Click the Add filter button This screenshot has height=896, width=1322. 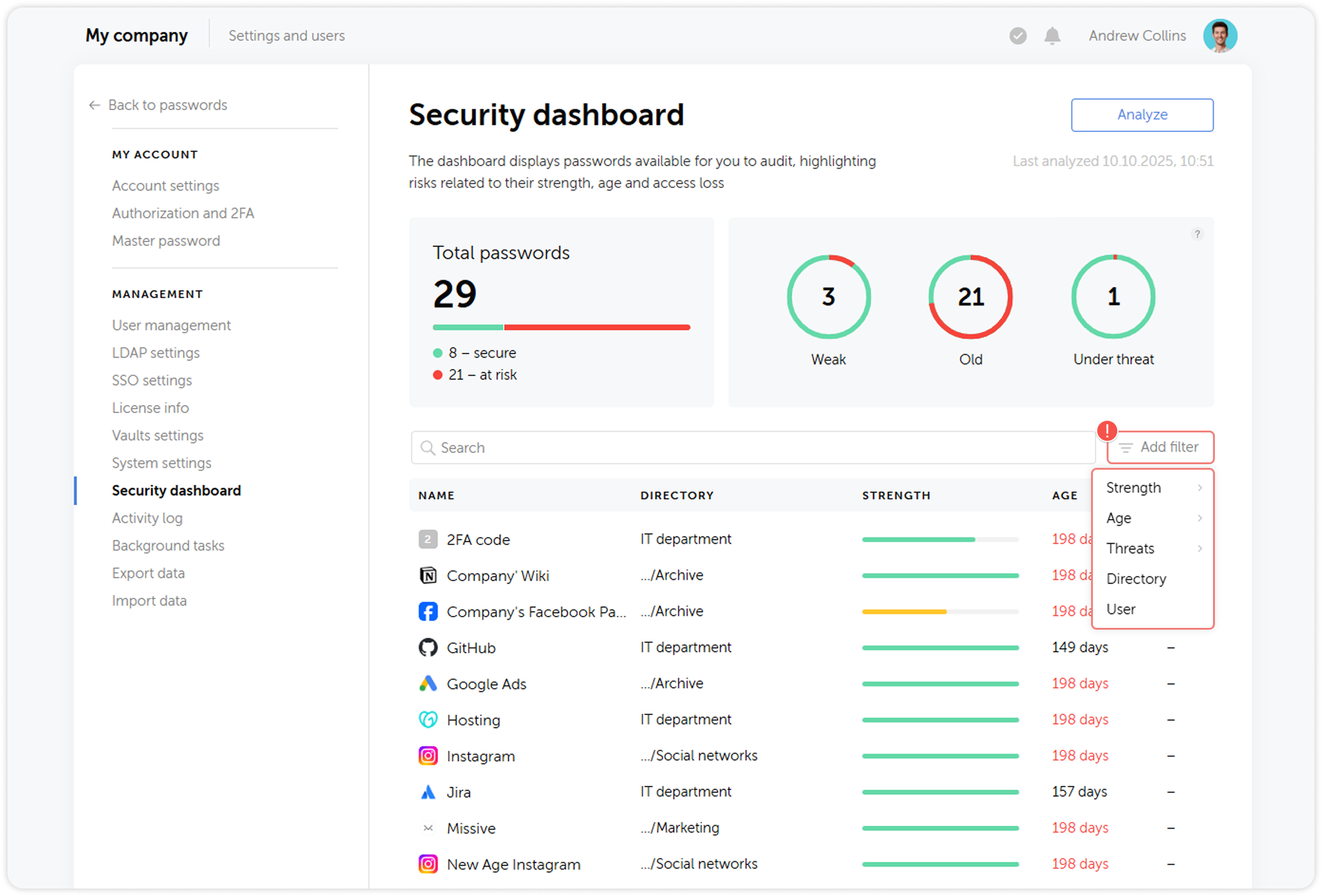1160,447
